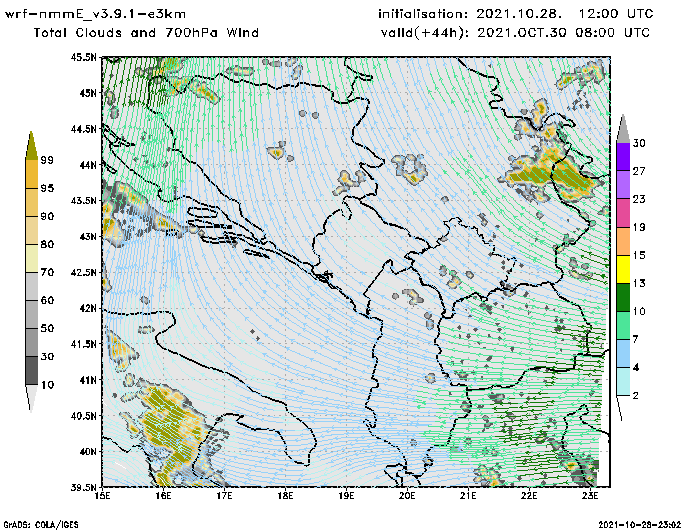Screen dimensions: 700x530
Task: Click the 70 label on cloud legend
Action: (x=47, y=272)
